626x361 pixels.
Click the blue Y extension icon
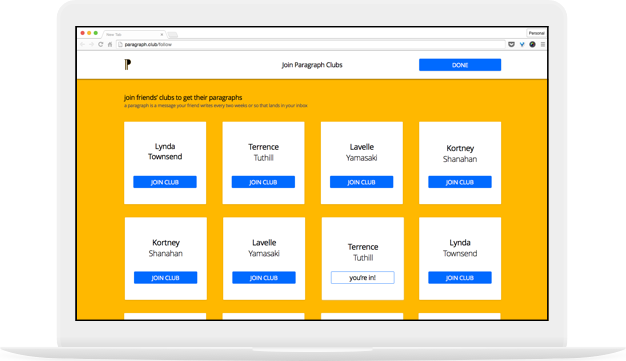click(522, 44)
